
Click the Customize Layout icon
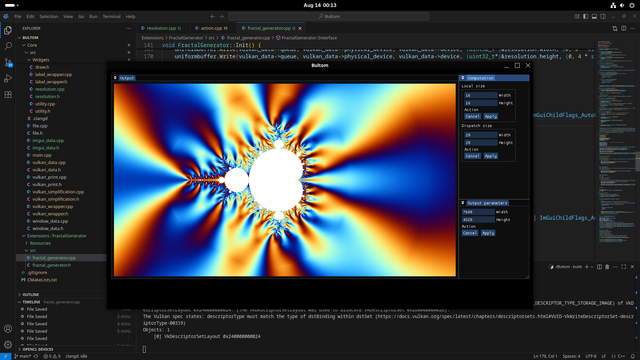point(577,16)
